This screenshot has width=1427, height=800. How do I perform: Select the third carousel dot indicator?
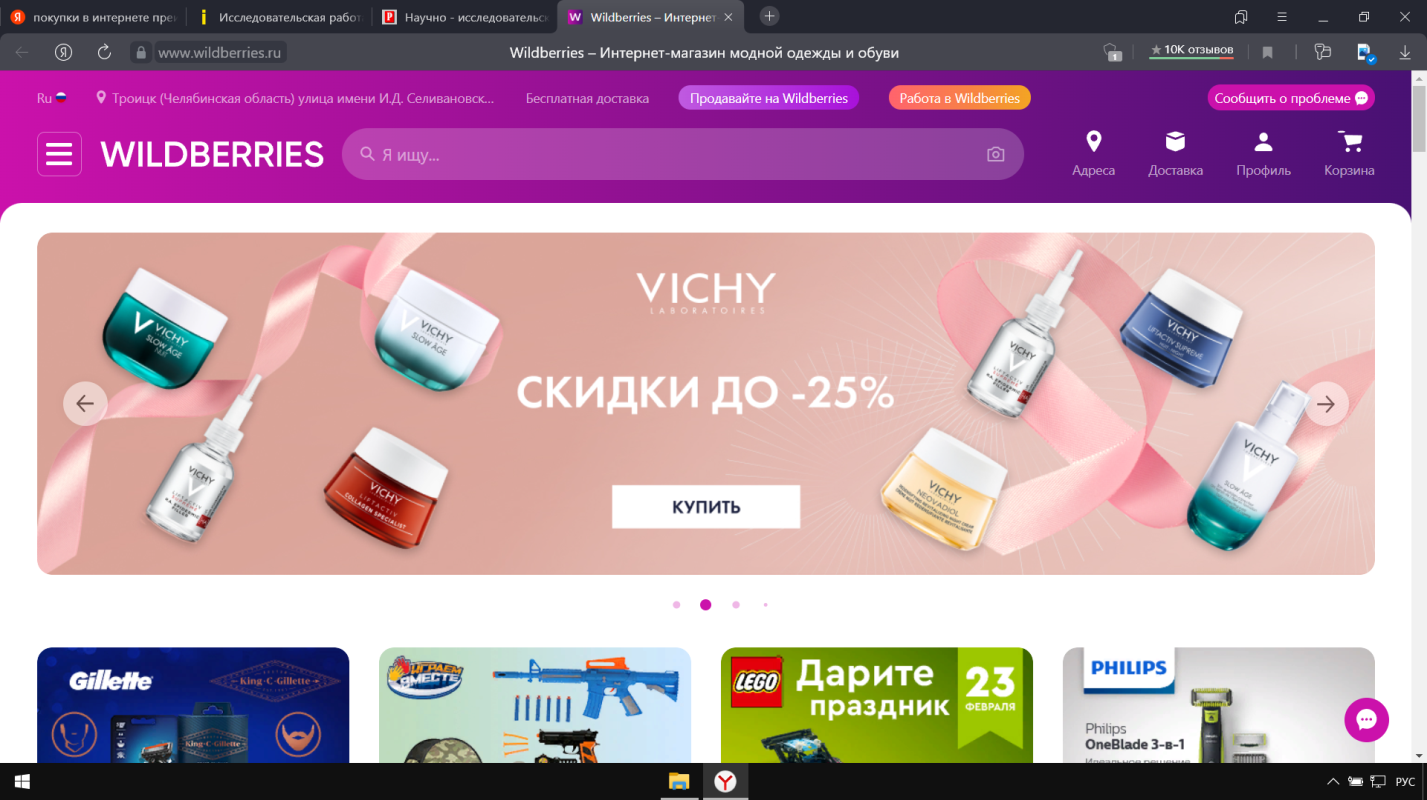(736, 605)
